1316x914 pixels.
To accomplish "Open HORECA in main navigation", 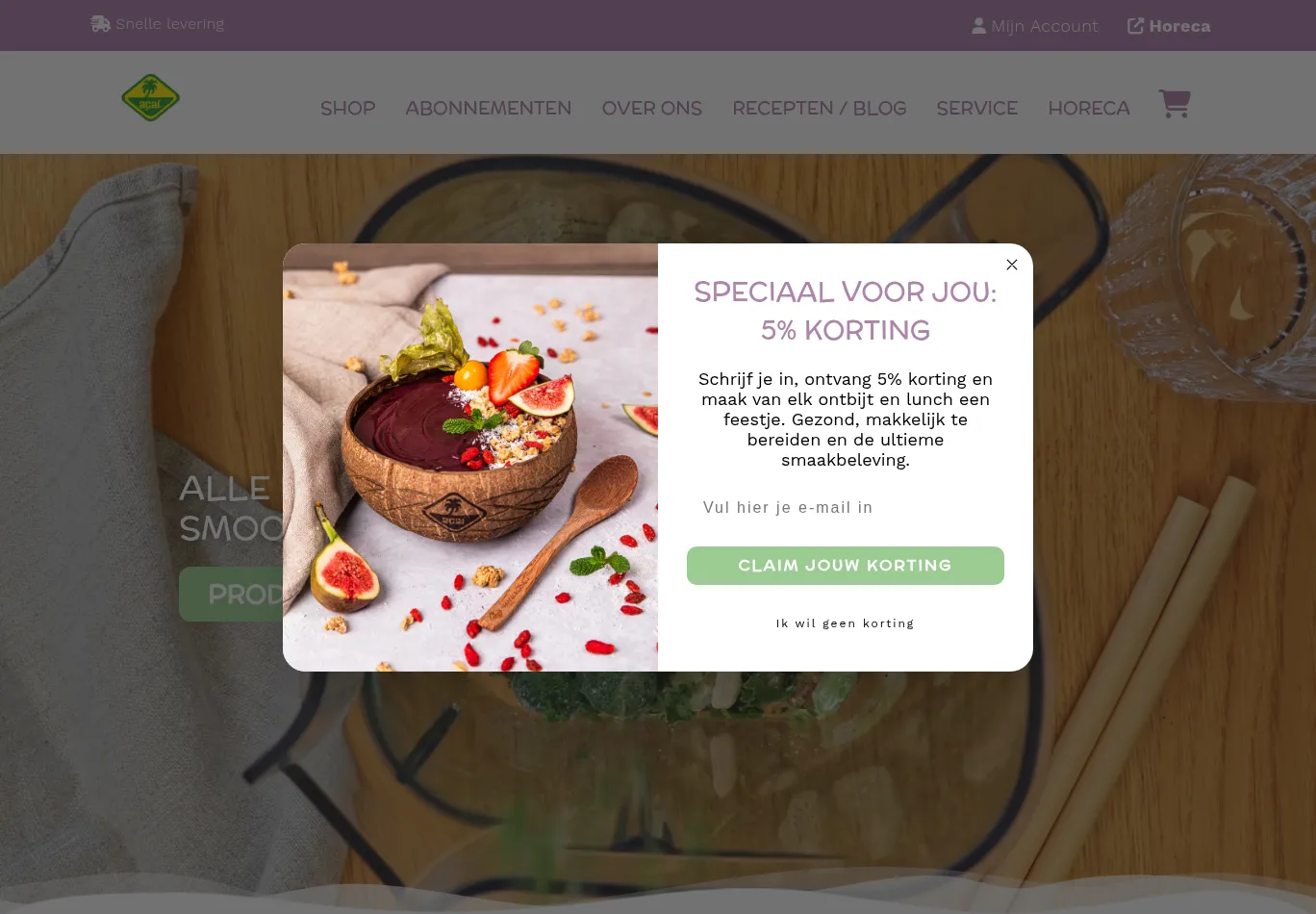I will tap(1089, 109).
